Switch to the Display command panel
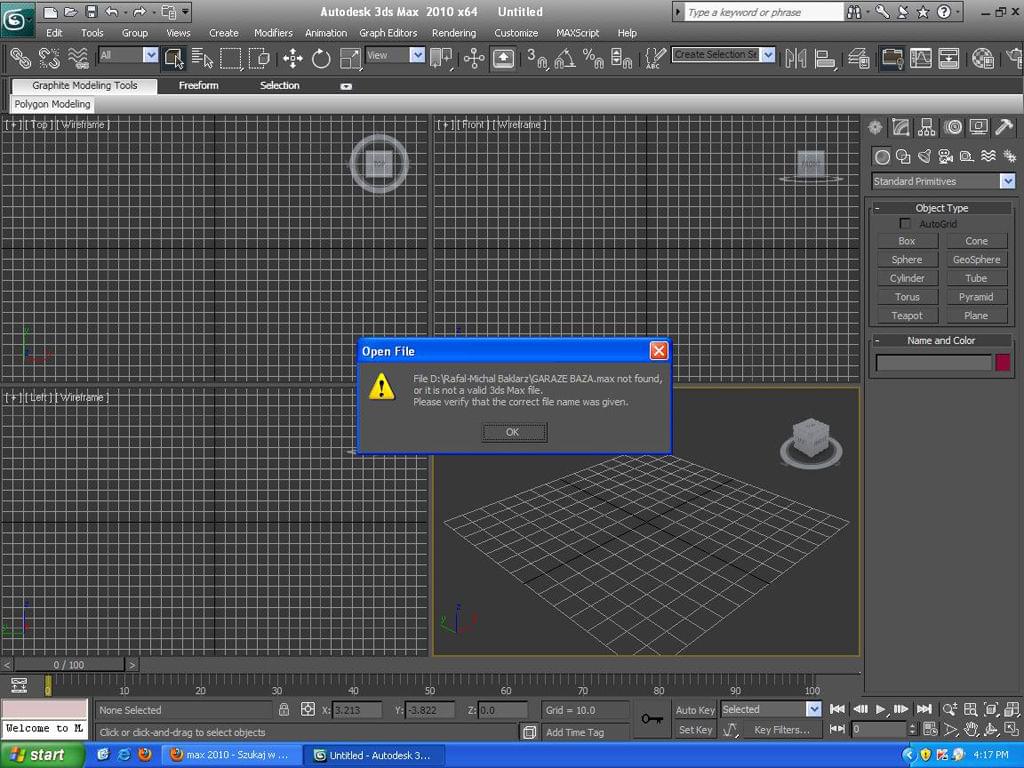This screenshot has height=768, width=1024. pos(978,127)
